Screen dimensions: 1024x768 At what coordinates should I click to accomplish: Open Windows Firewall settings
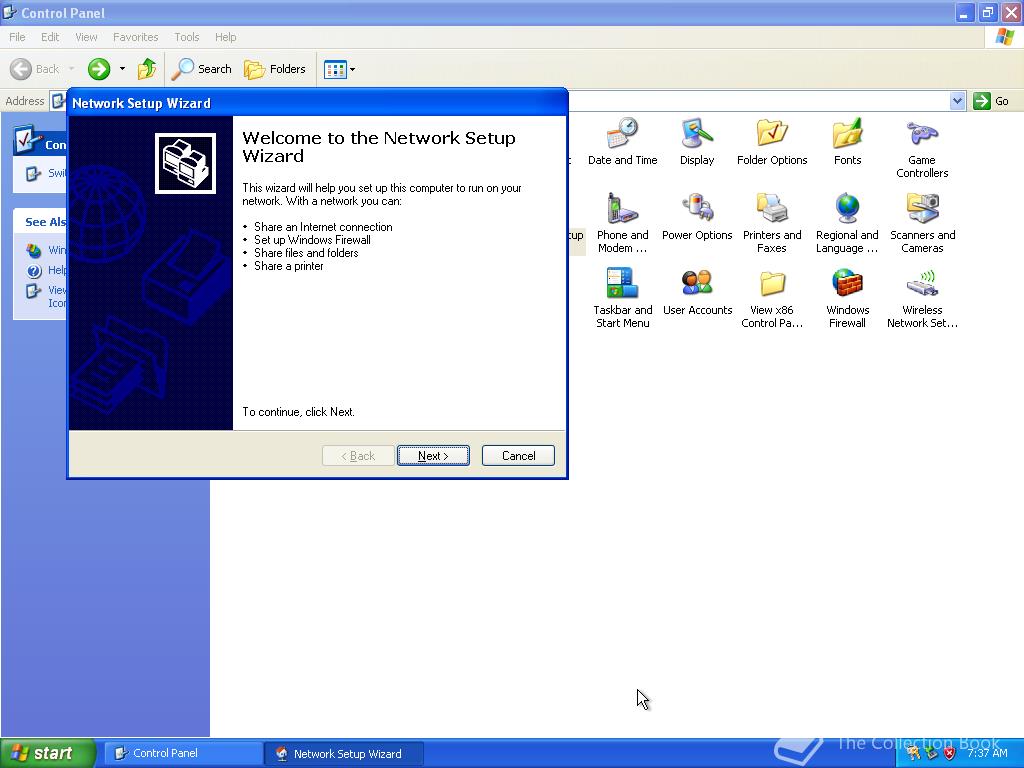847,288
